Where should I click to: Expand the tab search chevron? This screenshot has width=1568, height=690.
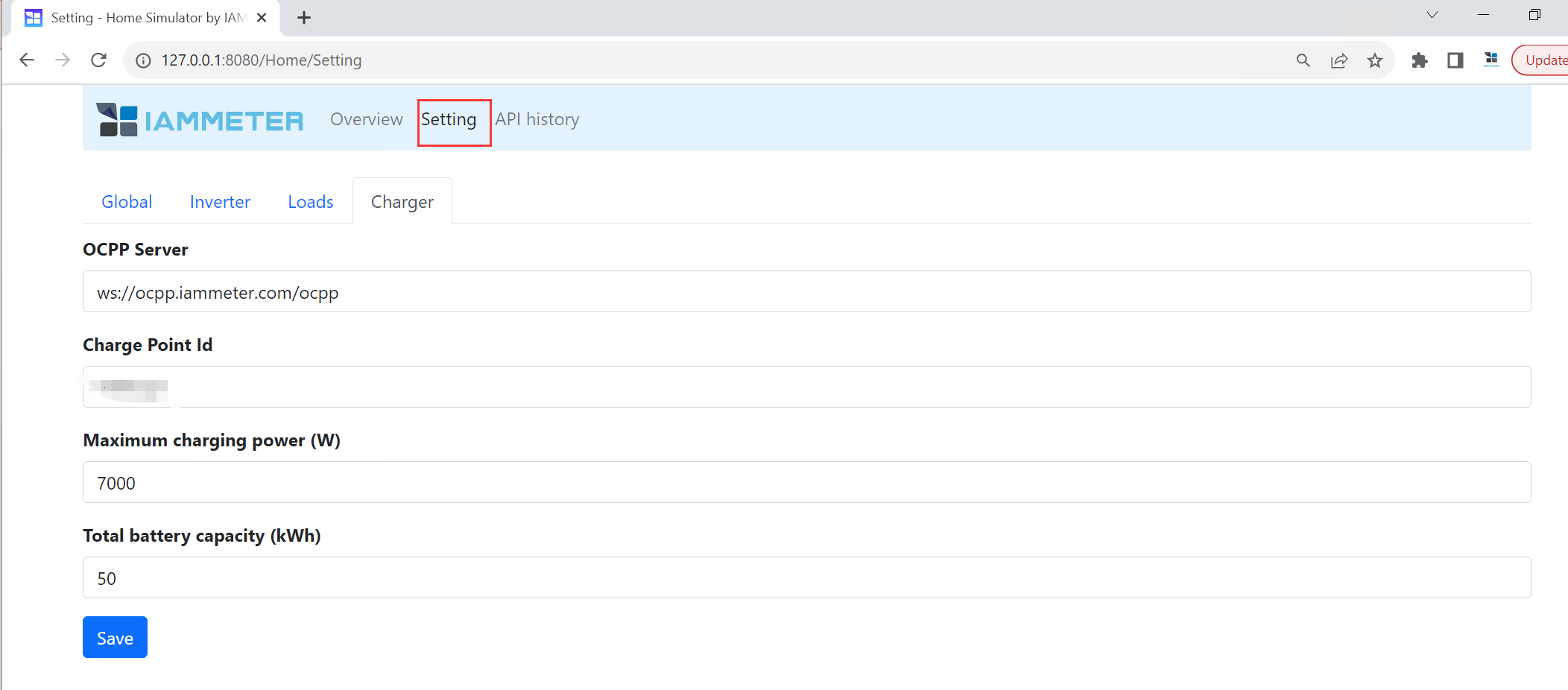[x=1432, y=15]
